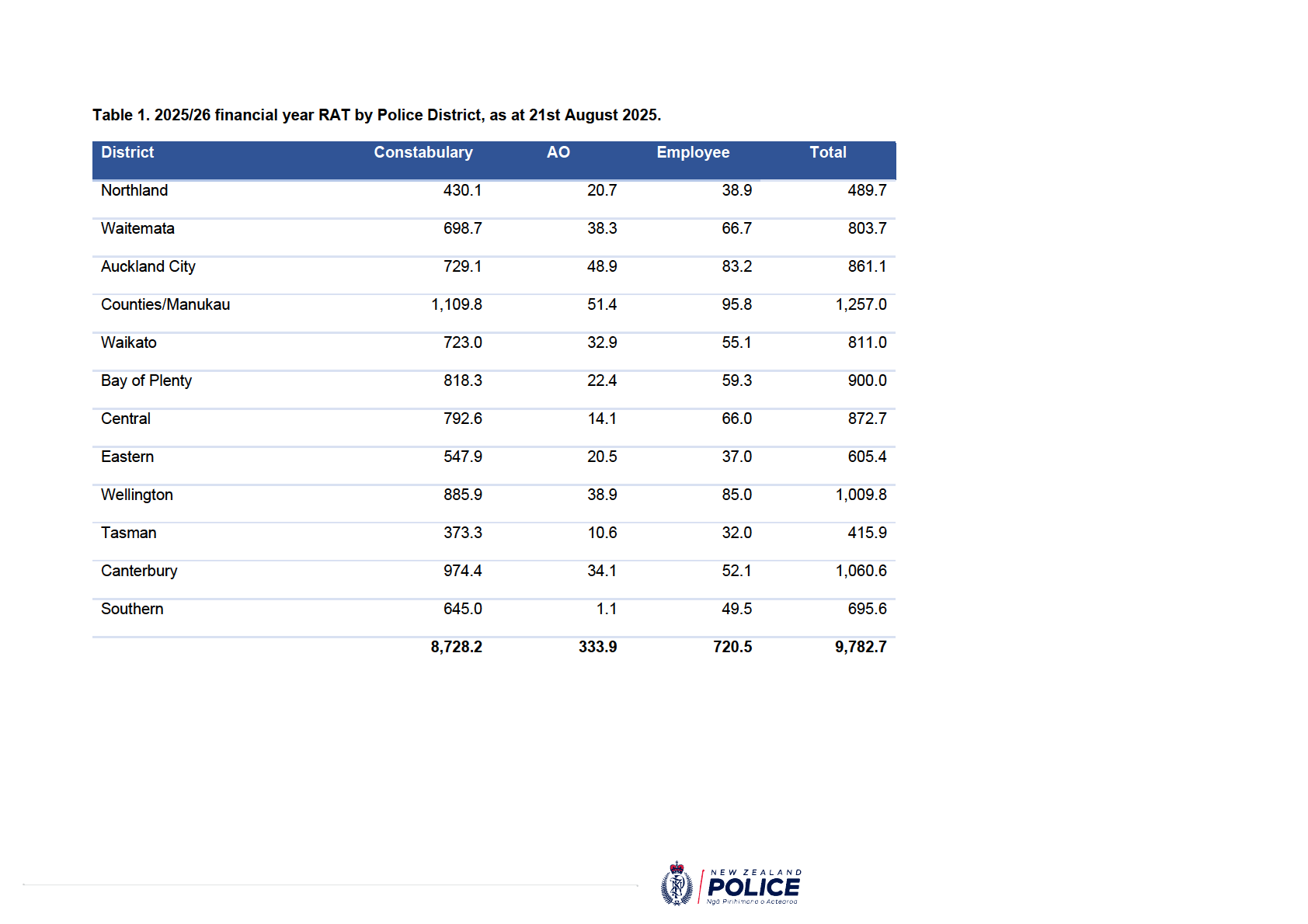The height and width of the screenshot is (924, 1308).
Task: Click the constabulary sum 8,728.2
Action: [x=457, y=647]
